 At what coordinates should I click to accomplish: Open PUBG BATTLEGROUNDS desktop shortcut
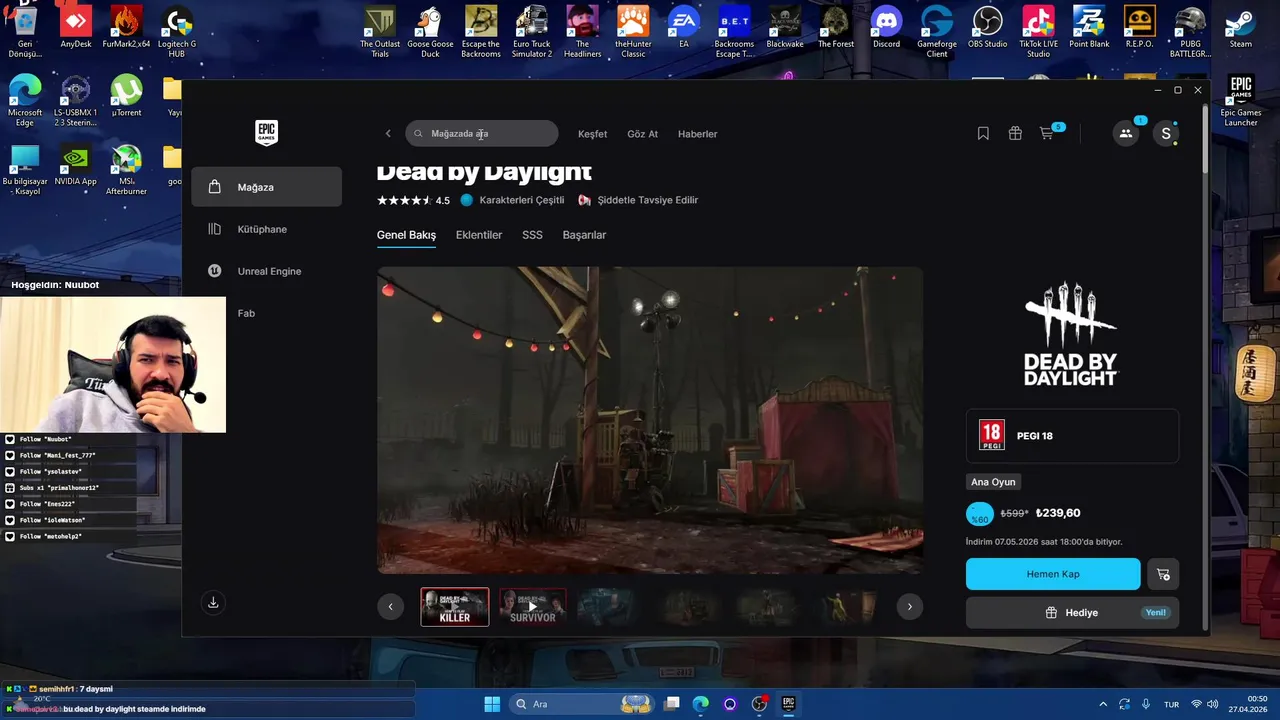click(x=1190, y=32)
